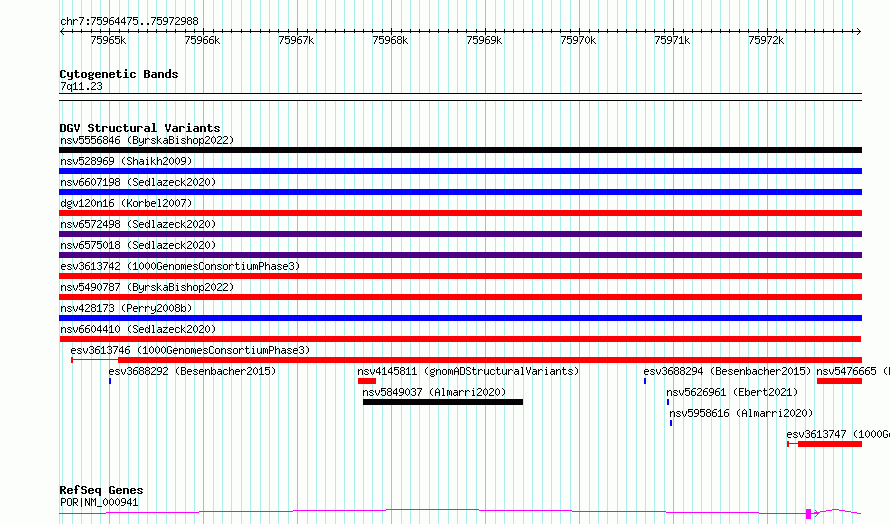Open variant nsv6575018 (Sedlazeck2020) label
The width and height of the screenshot is (890, 524).
pos(138,245)
